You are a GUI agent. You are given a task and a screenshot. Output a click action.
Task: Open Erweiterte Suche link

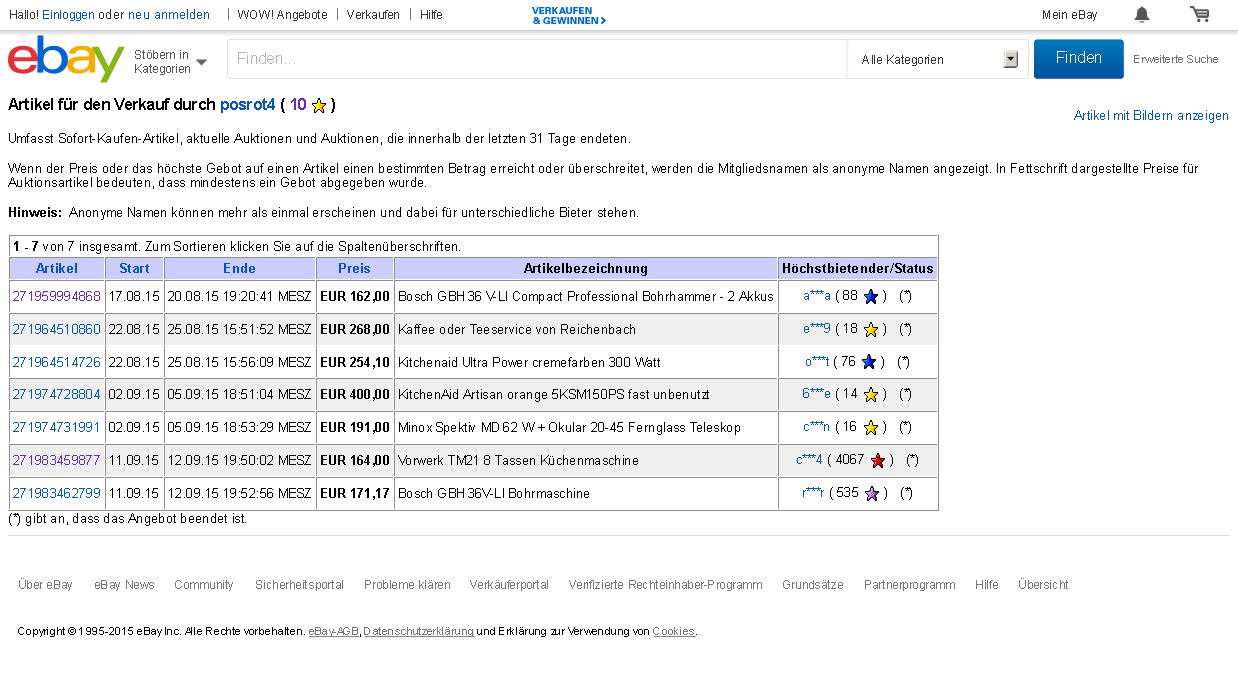1176,59
